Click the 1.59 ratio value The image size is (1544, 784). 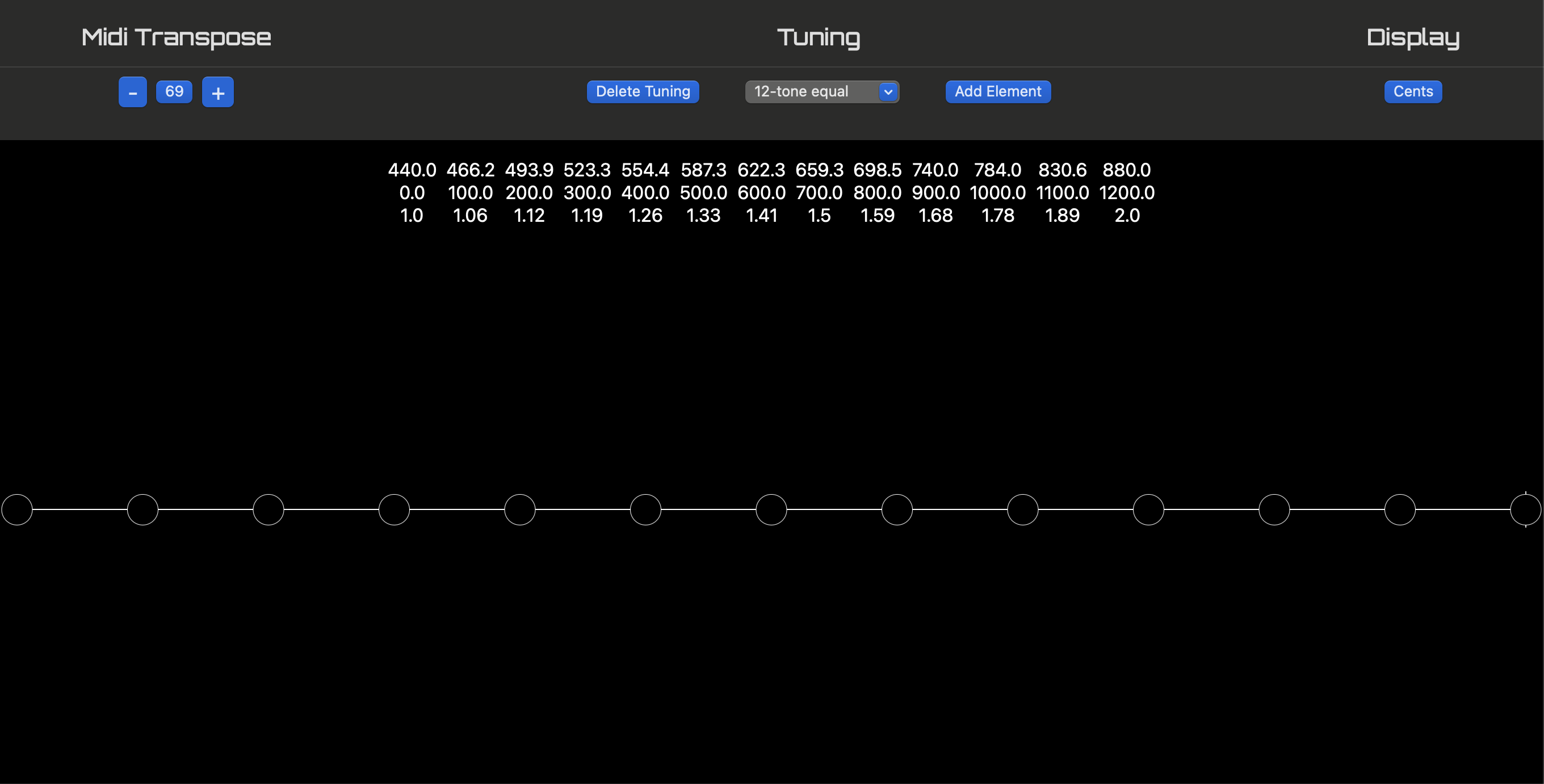click(878, 216)
